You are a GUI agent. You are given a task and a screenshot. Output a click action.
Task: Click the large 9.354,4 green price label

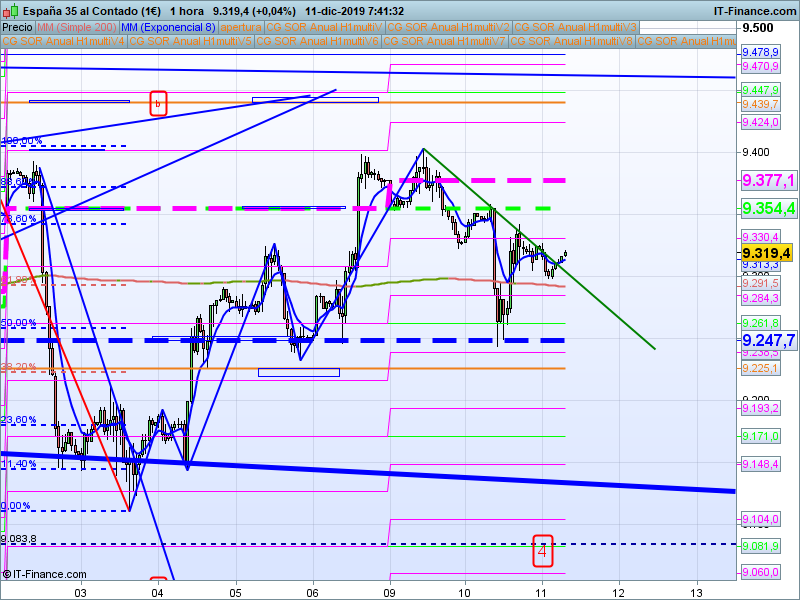point(768,208)
